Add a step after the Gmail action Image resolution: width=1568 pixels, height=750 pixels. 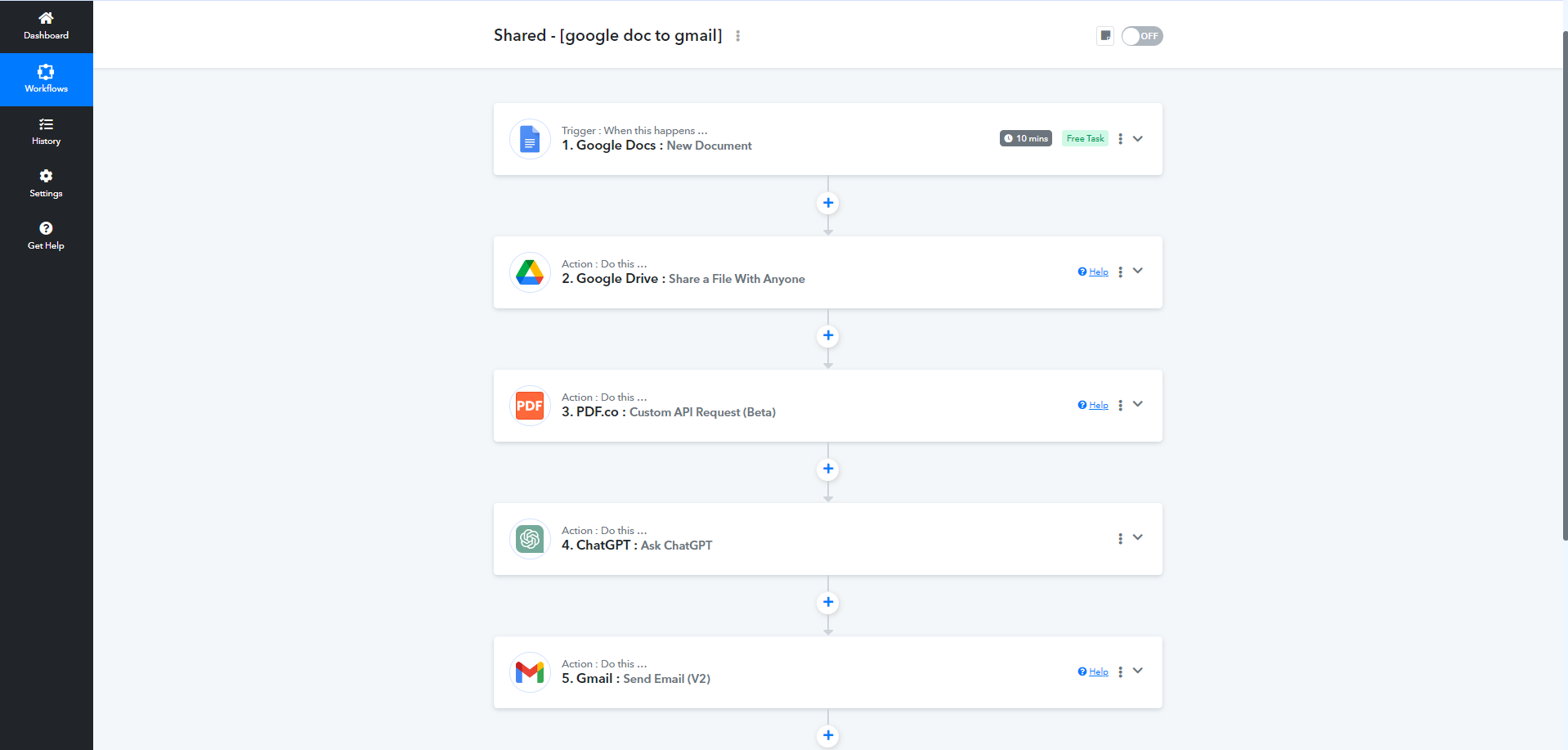pyautogui.click(x=828, y=735)
